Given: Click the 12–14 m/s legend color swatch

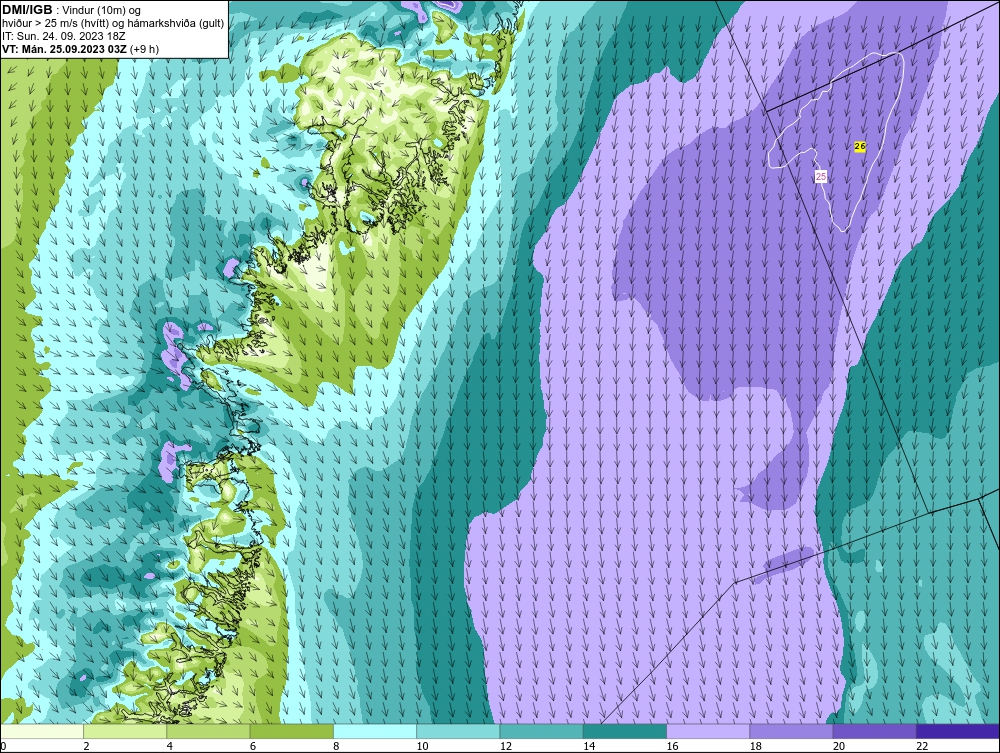Looking at the screenshot, I should tap(541, 731).
